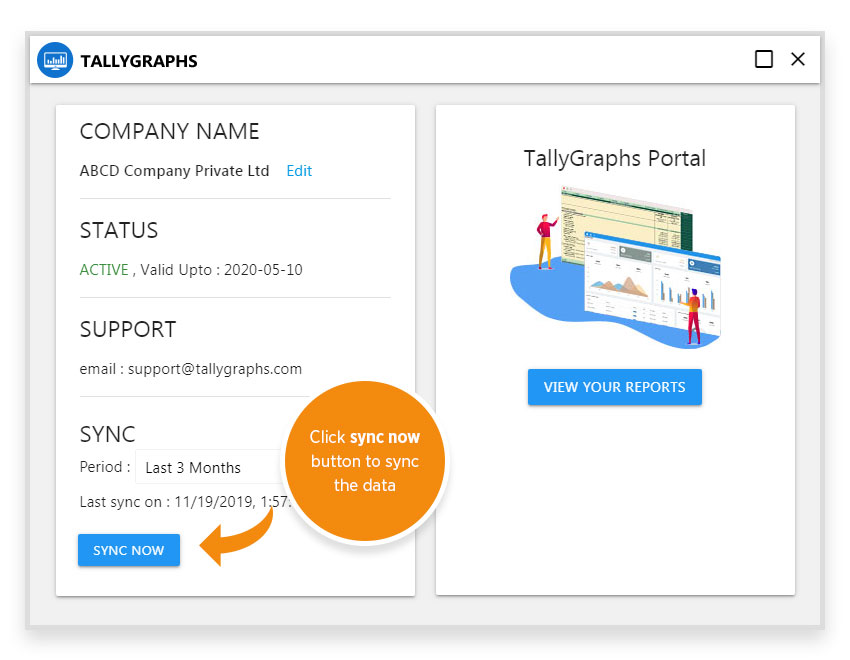850x660 pixels.
Task: Click the ABCD Company Private Ltd name
Action: [174, 171]
